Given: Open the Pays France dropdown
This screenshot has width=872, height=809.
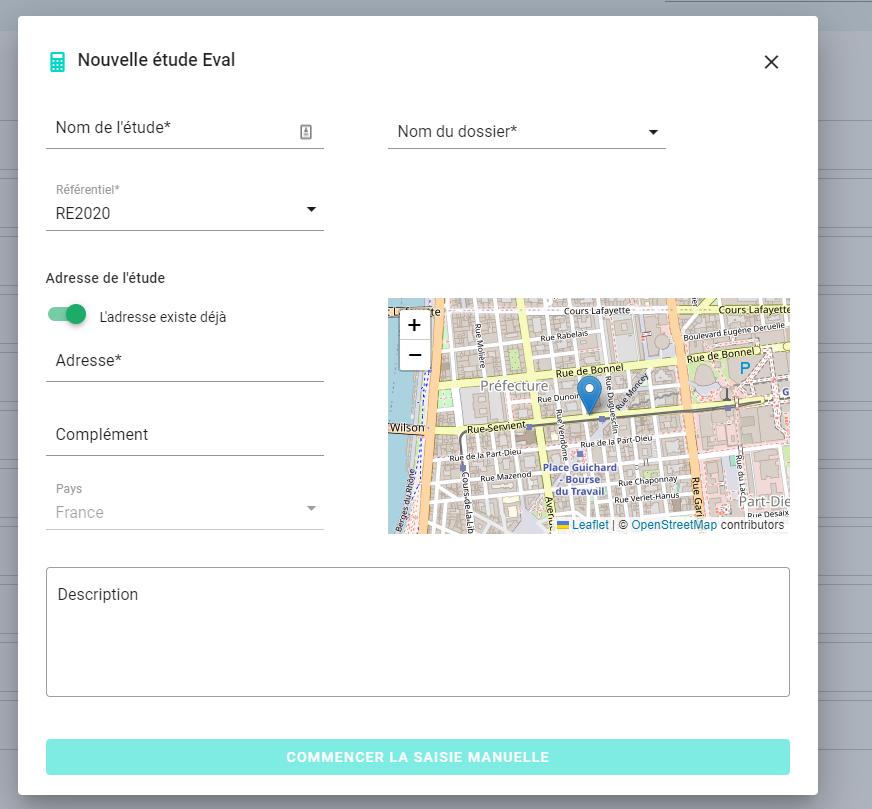Looking at the screenshot, I should [185, 505].
